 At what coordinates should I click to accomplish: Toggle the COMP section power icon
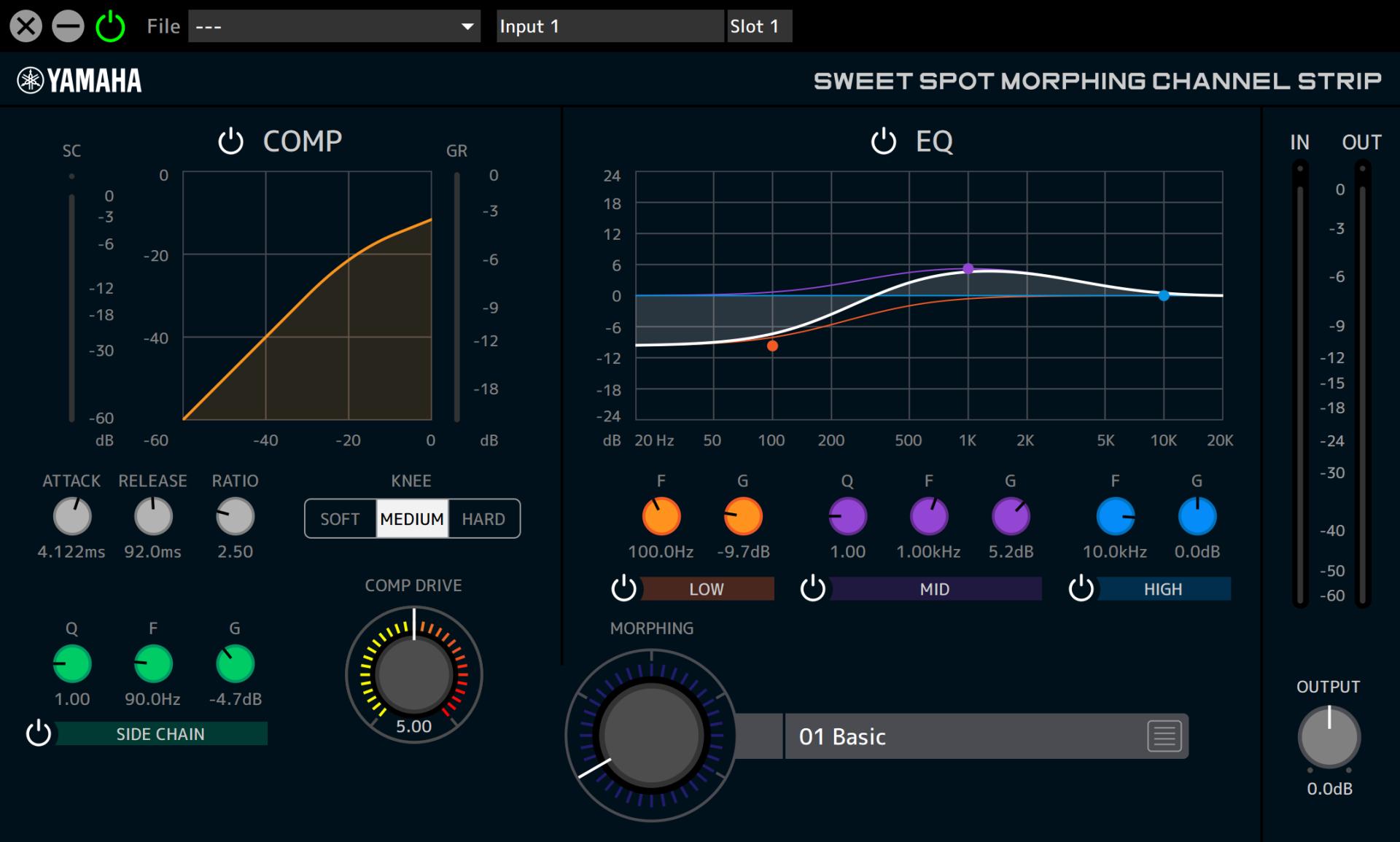tap(230, 141)
